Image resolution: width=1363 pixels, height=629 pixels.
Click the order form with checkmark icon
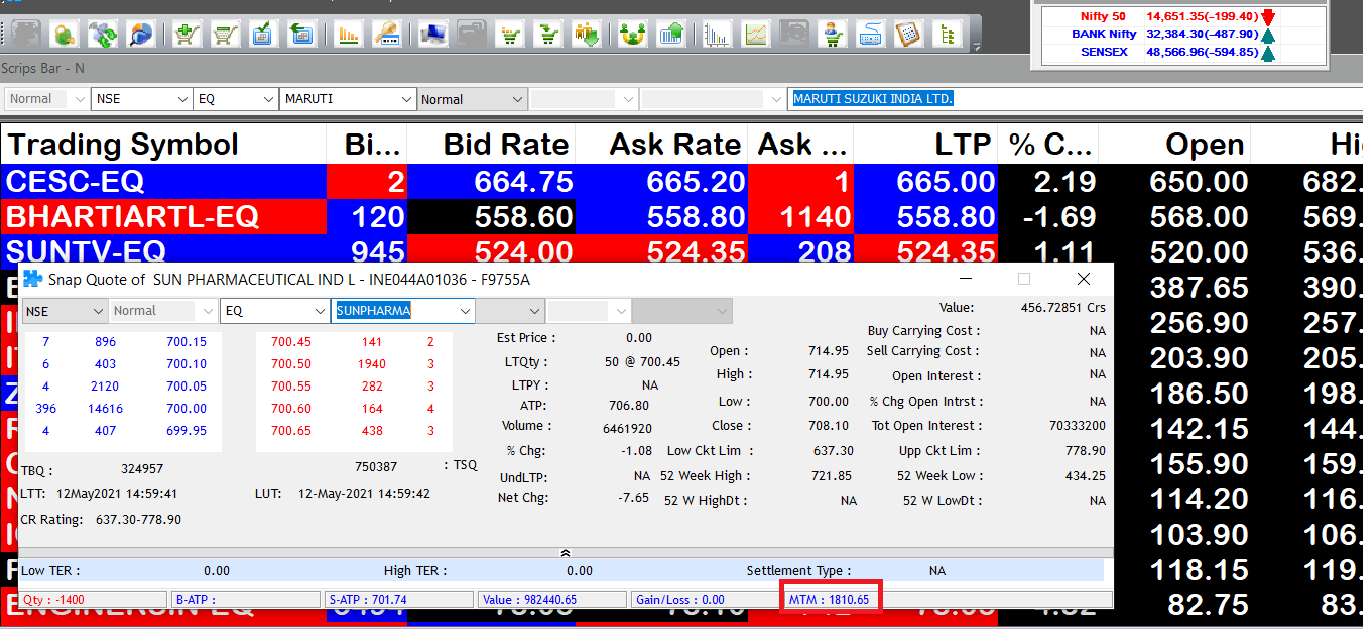coord(263,34)
